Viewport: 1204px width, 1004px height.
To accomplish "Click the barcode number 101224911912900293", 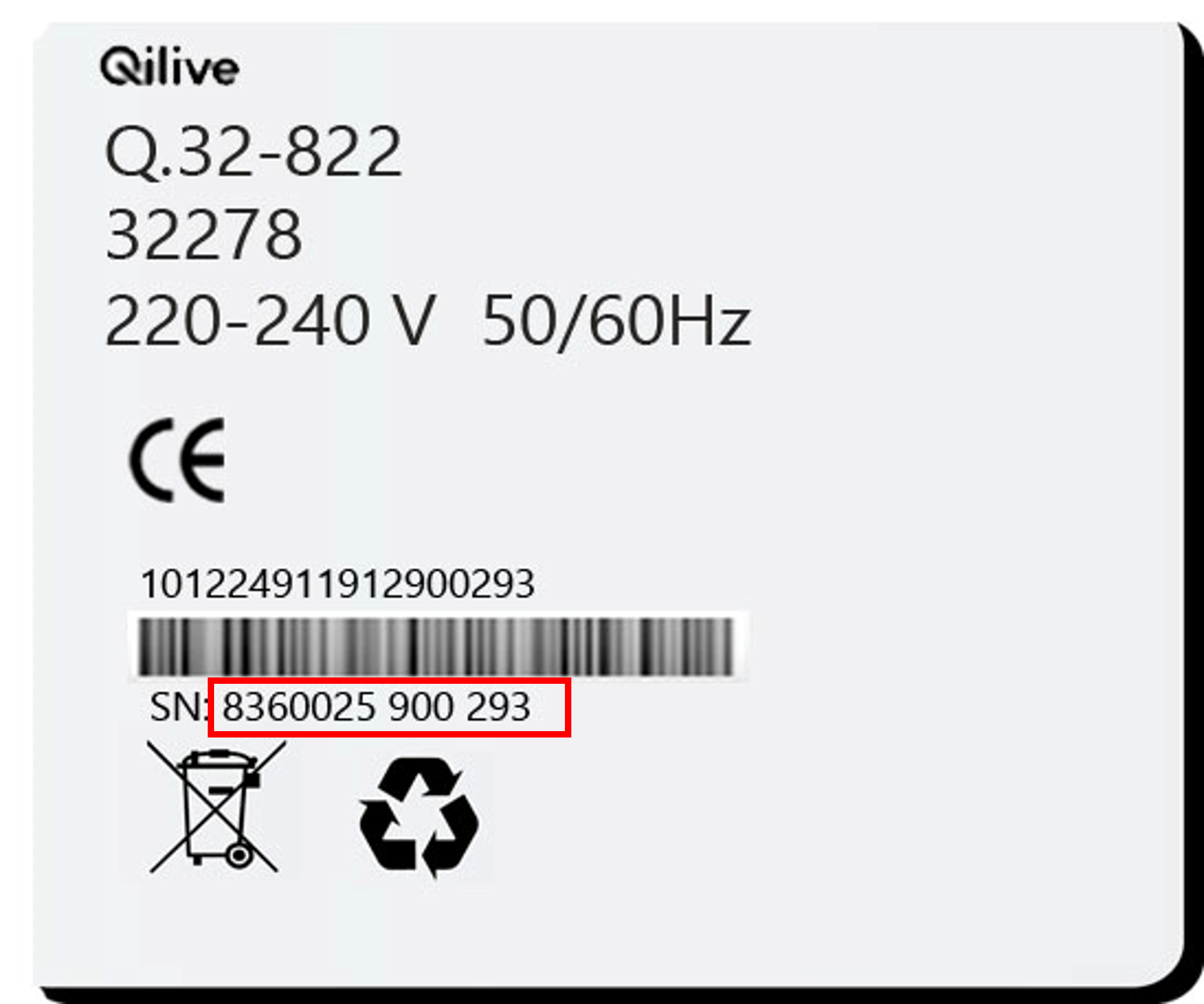I will coord(337,583).
